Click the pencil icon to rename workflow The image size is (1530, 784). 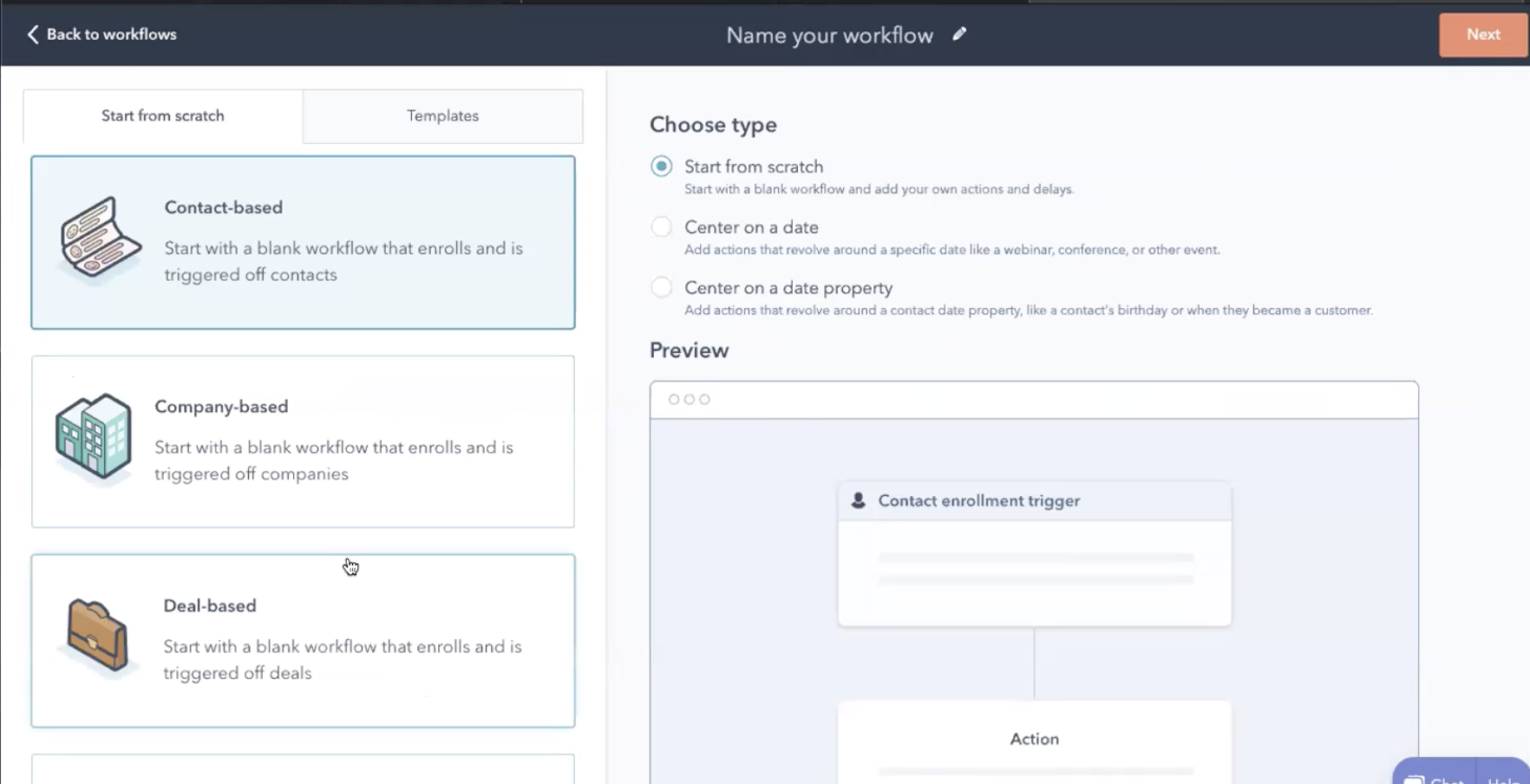tap(959, 34)
